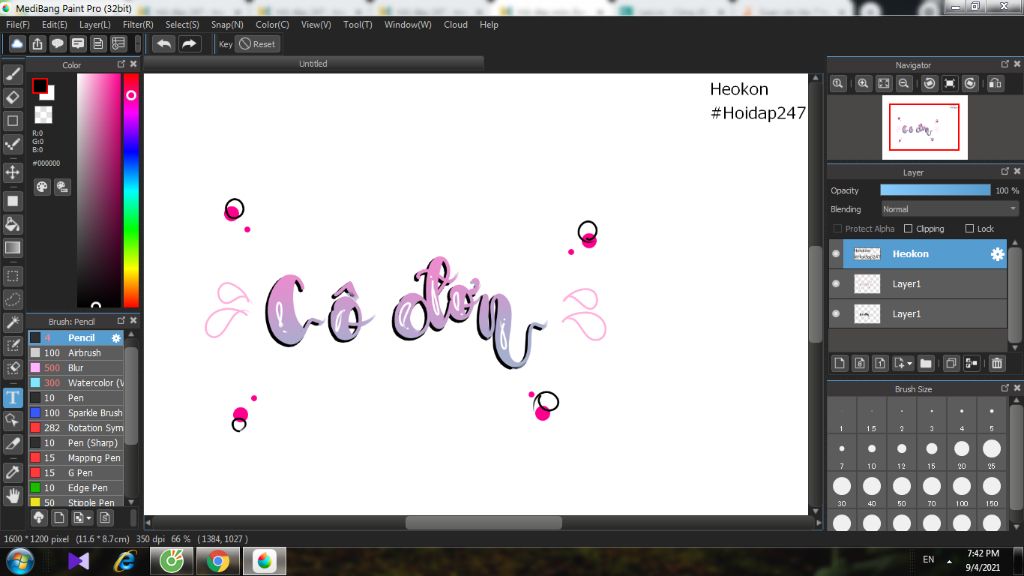Select the G Pen brush
The image size is (1024, 576).
point(76,473)
